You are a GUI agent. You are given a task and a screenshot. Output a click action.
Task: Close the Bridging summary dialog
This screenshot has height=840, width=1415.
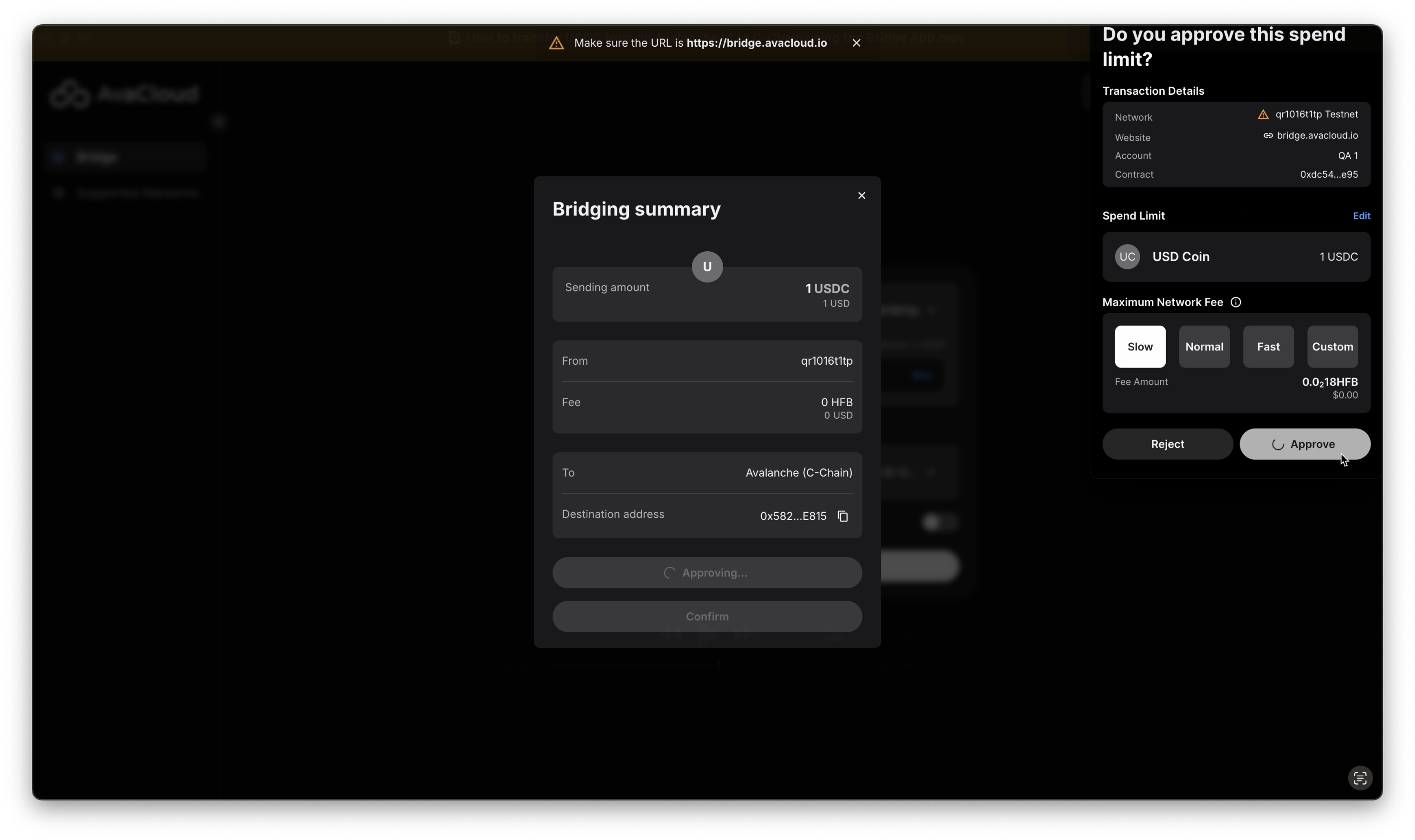861,195
